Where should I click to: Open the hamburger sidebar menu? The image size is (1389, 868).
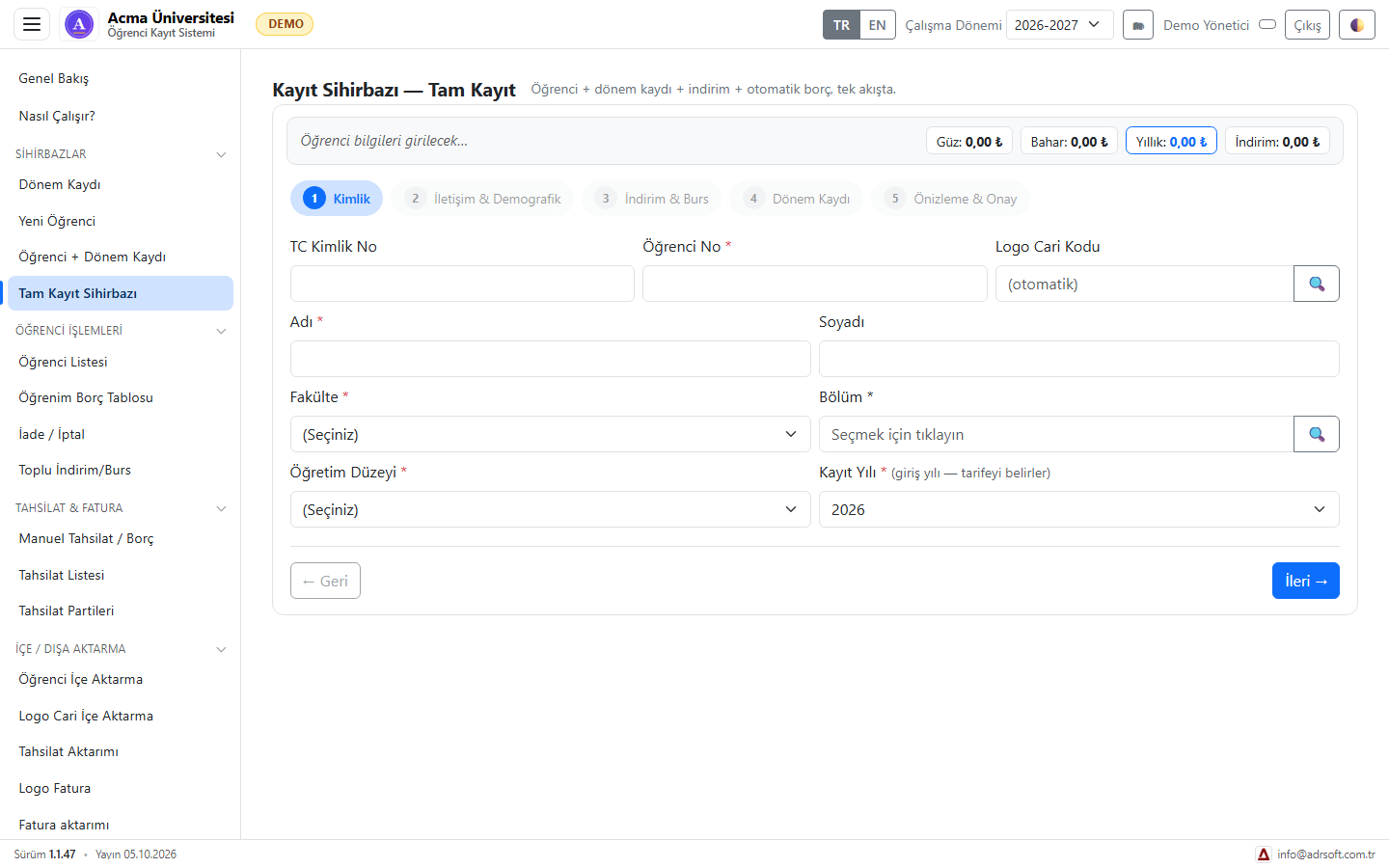(32, 24)
